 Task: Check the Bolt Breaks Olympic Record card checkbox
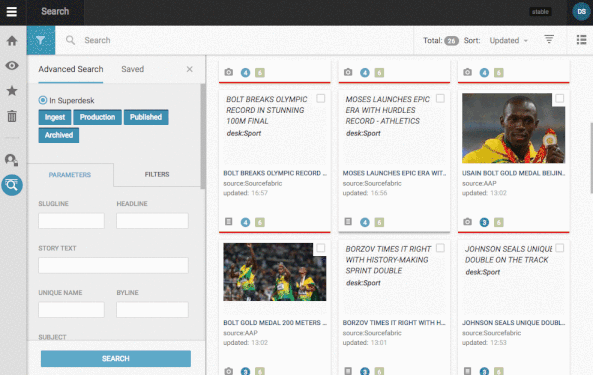pyautogui.click(x=321, y=98)
